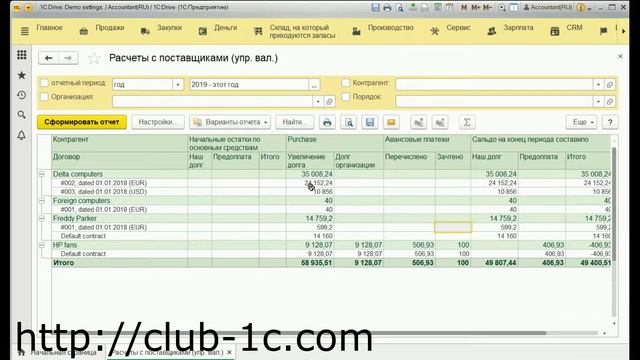Collapse the Delta computers group
Screen dimensions: 640x360
[x=42, y=174]
